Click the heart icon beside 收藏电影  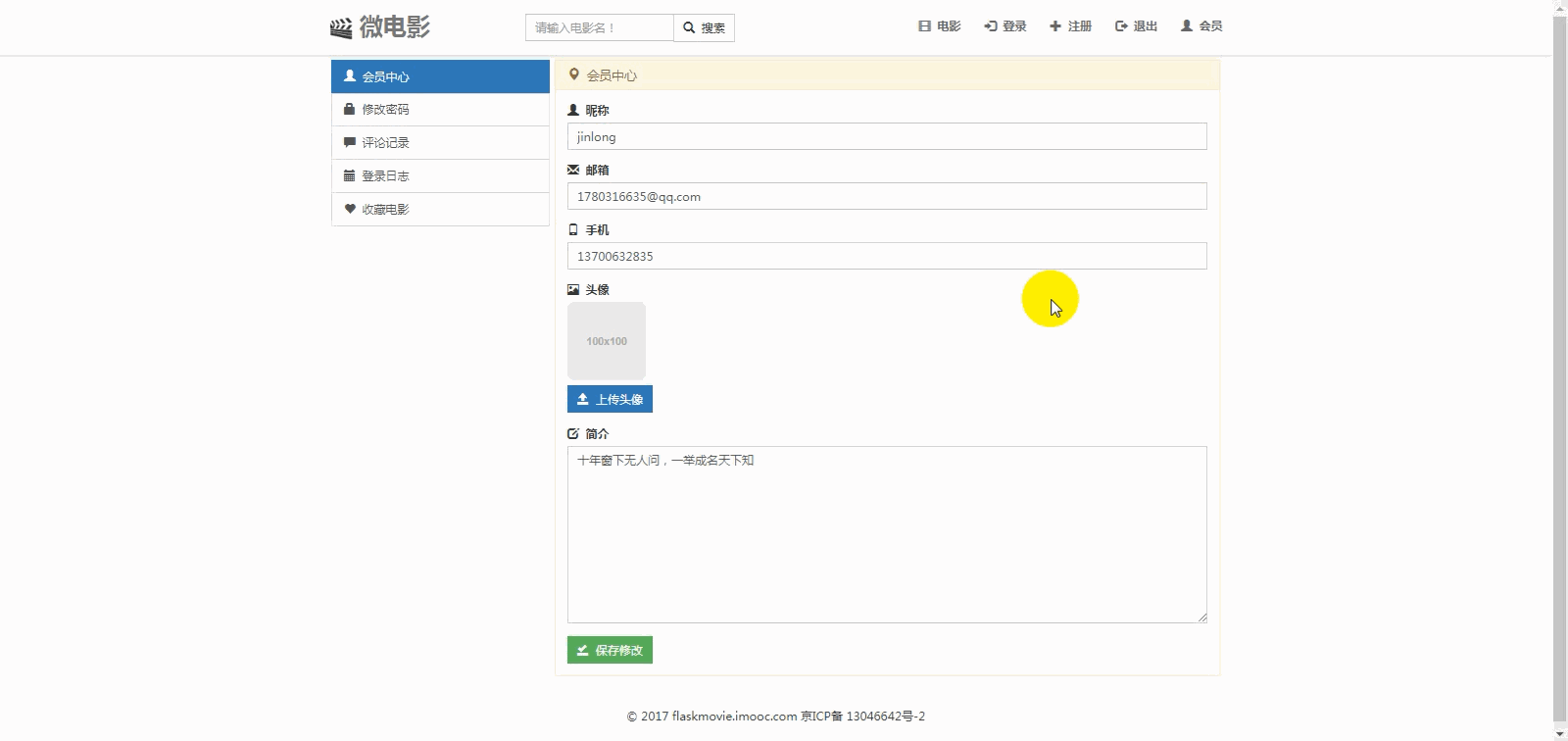point(349,209)
